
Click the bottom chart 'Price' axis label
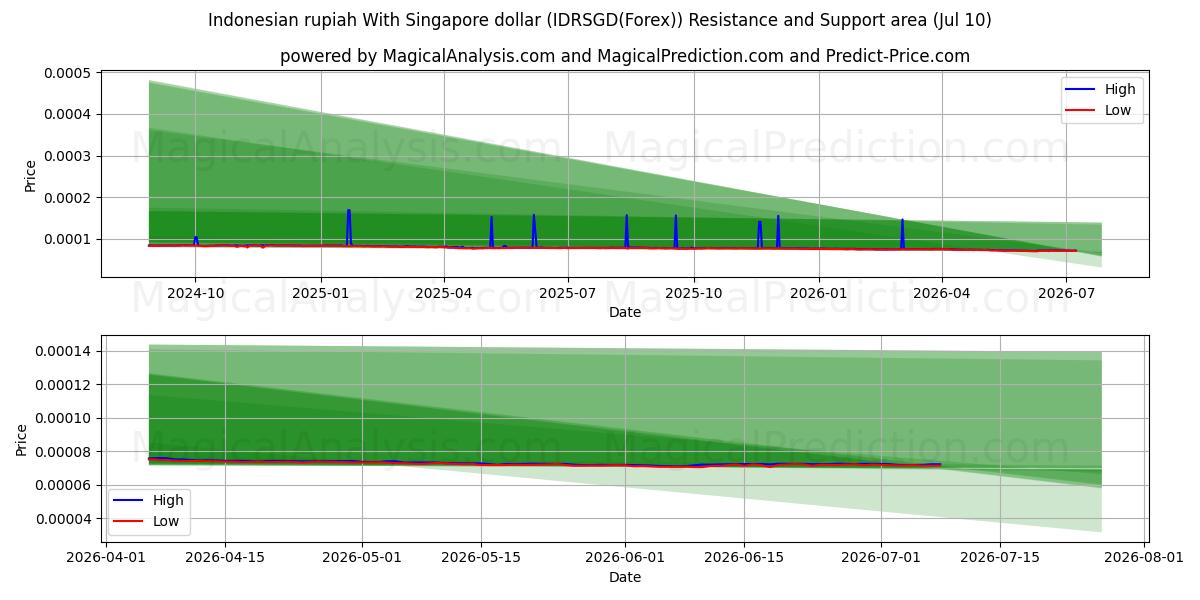click(x=22, y=439)
